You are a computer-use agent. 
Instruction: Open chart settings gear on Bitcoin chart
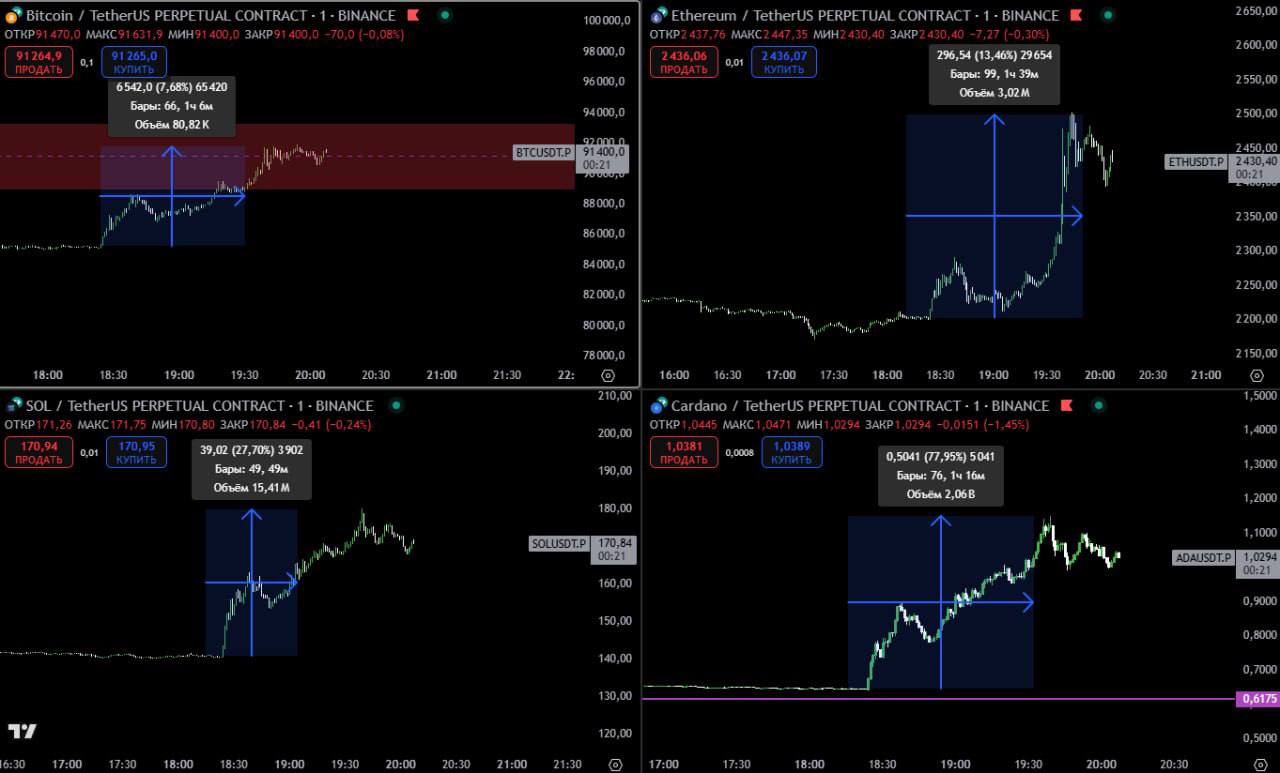(x=607, y=375)
